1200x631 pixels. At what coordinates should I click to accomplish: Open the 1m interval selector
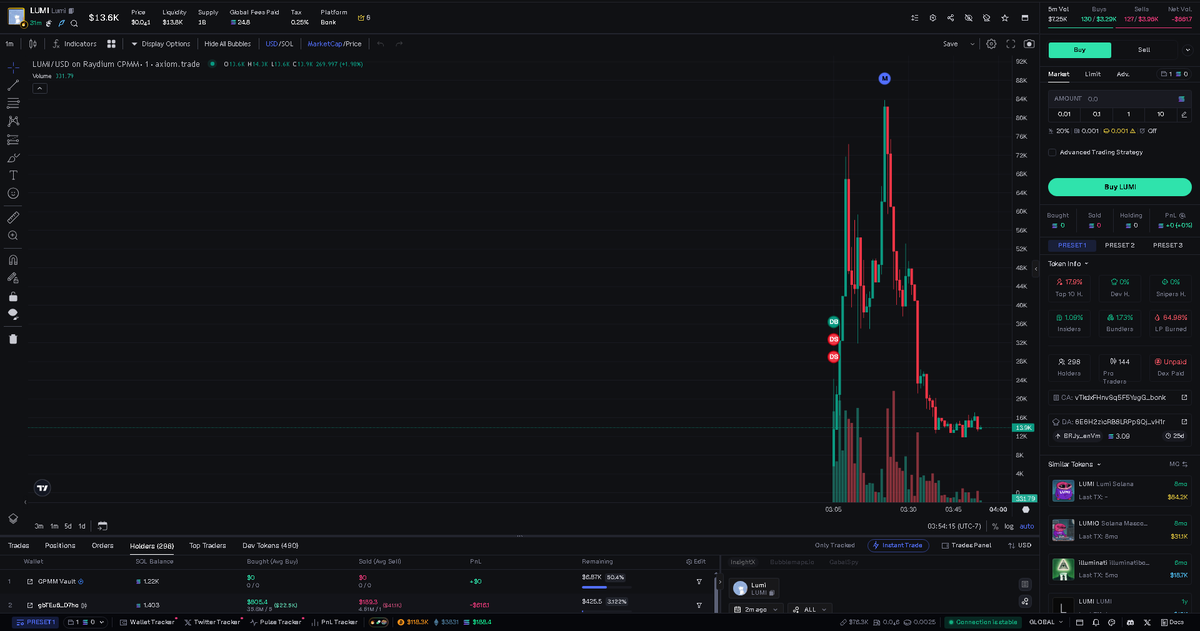(10, 44)
